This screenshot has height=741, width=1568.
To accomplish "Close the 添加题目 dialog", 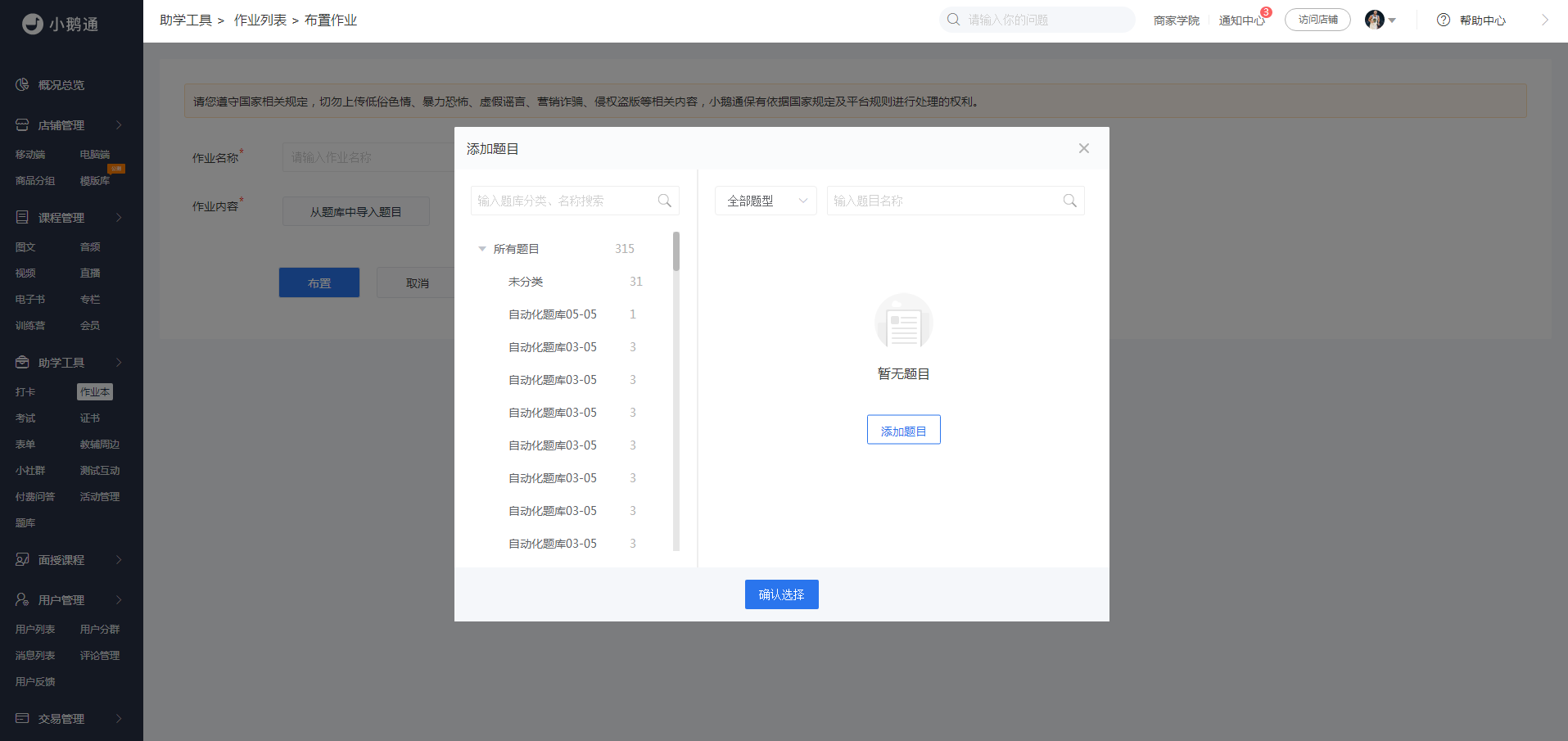I will pyautogui.click(x=1084, y=148).
